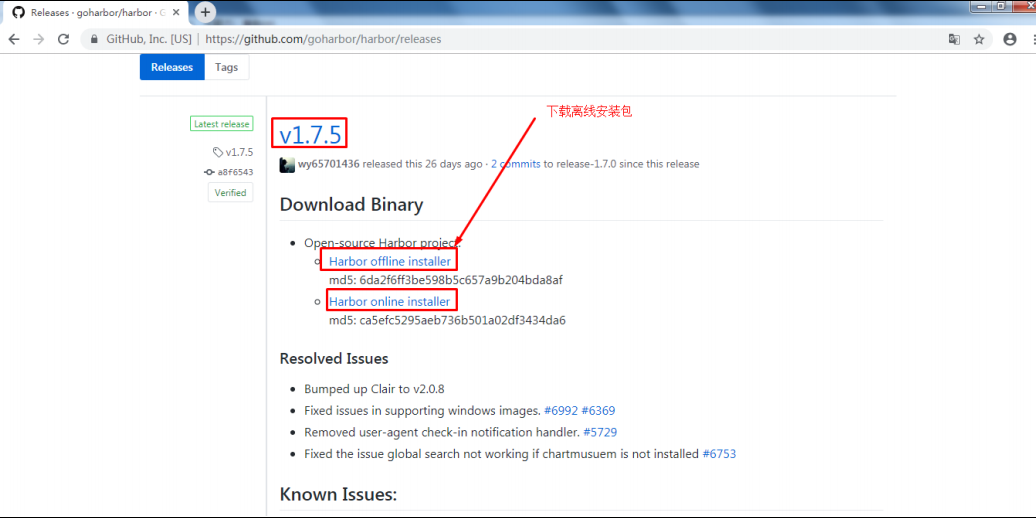Open issue #6753 link
The image size is (1036, 518).
tap(719, 454)
